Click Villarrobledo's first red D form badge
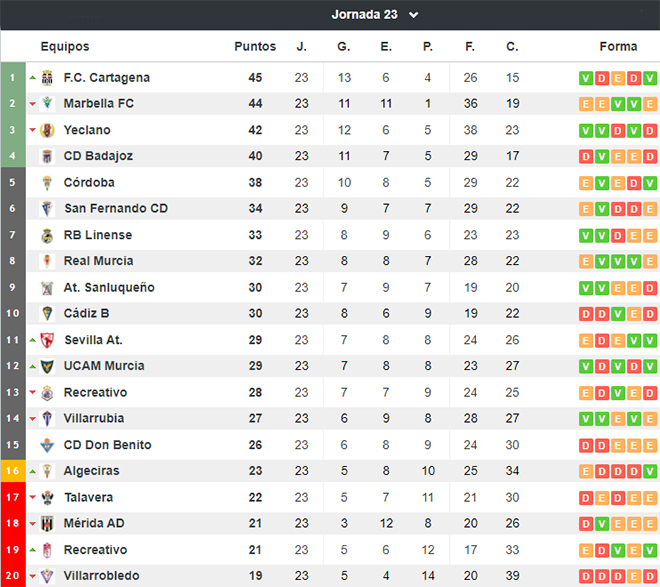 (585, 576)
